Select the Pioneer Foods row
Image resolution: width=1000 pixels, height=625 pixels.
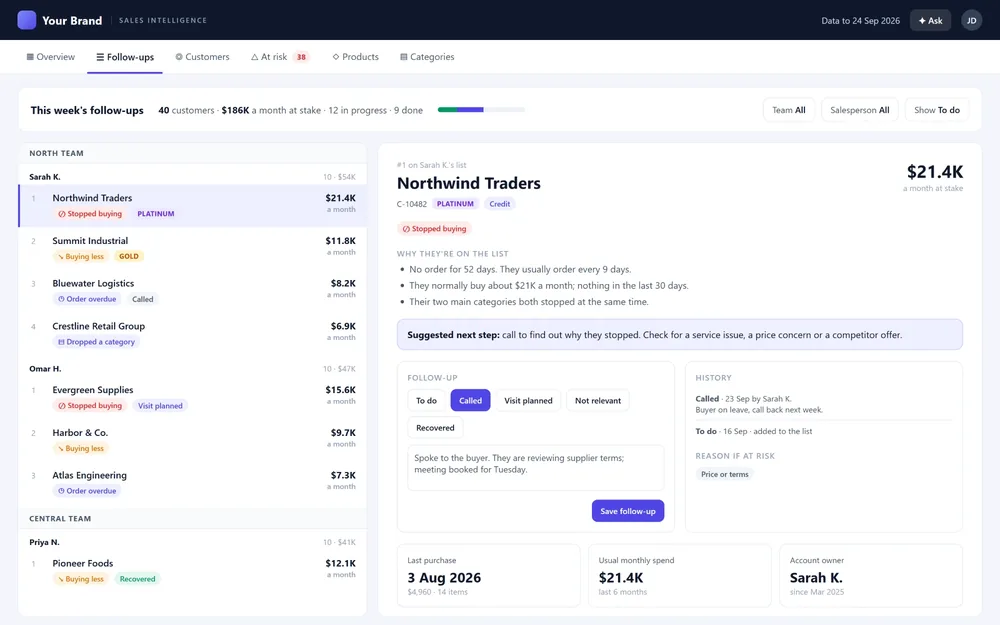tap(193, 571)
